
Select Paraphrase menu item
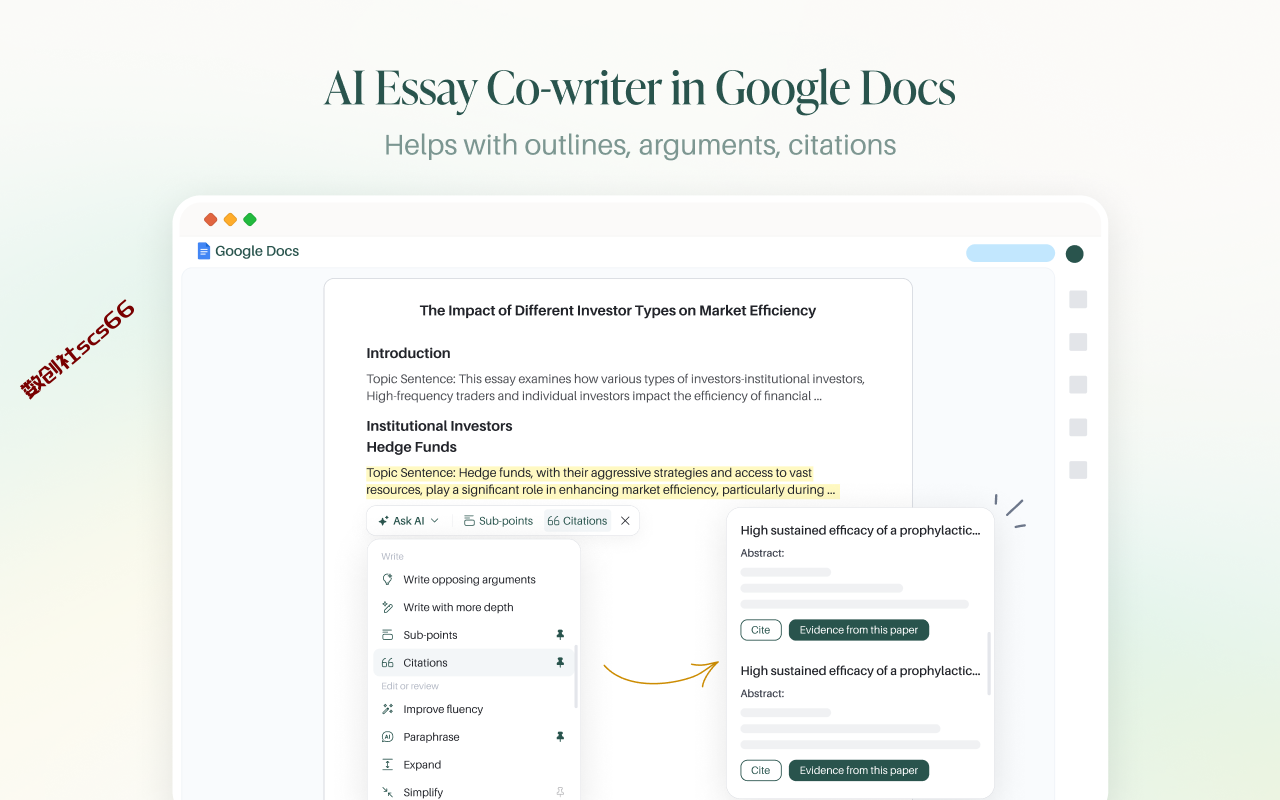pos(474,737)
